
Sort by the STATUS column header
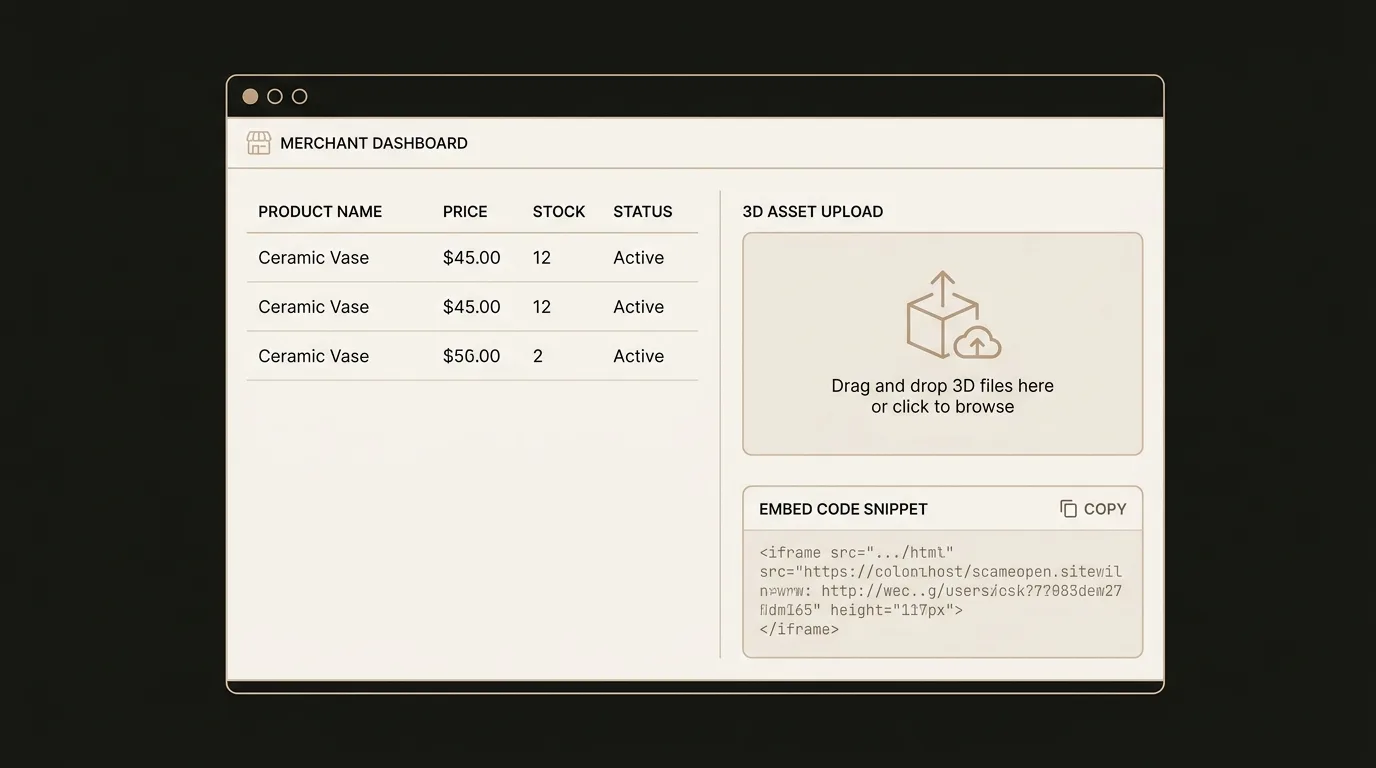point(643,212)
